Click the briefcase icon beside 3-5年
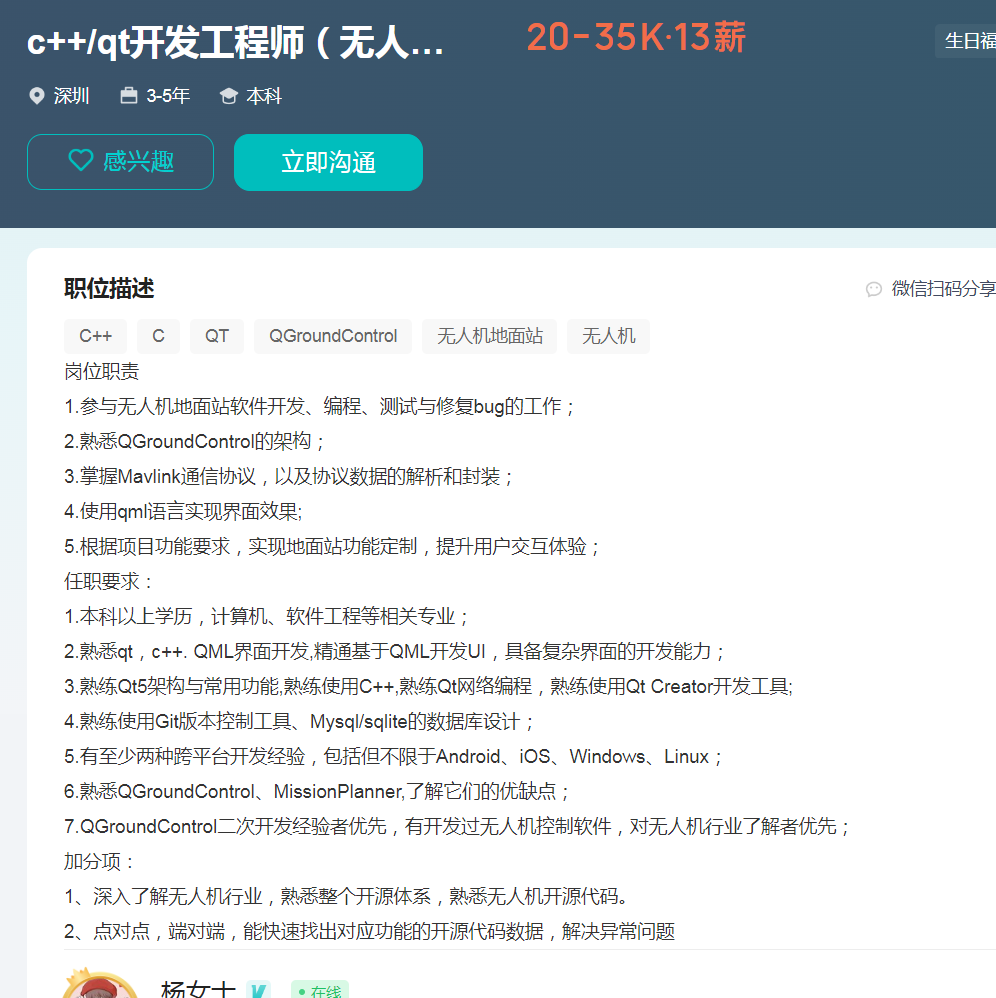 pos(129,95)
